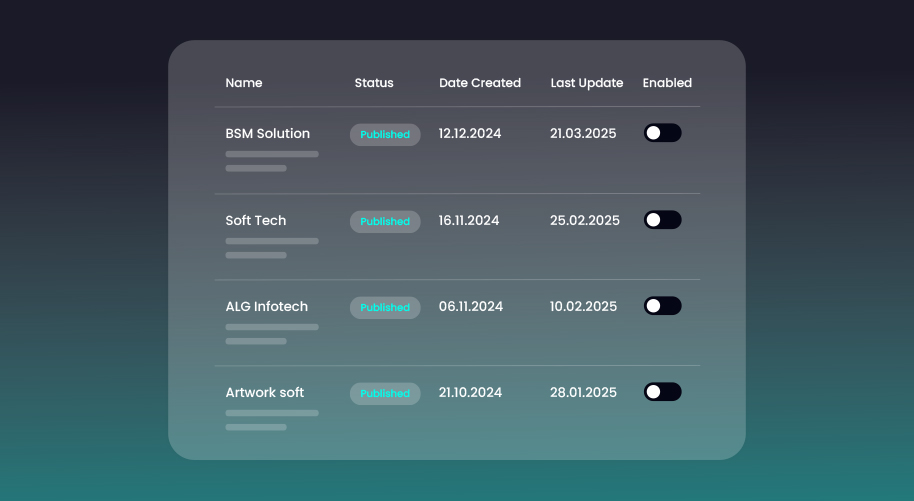Select the Last Update column header
The width and height of the screenshot is (914, 501).
[587, 83]
